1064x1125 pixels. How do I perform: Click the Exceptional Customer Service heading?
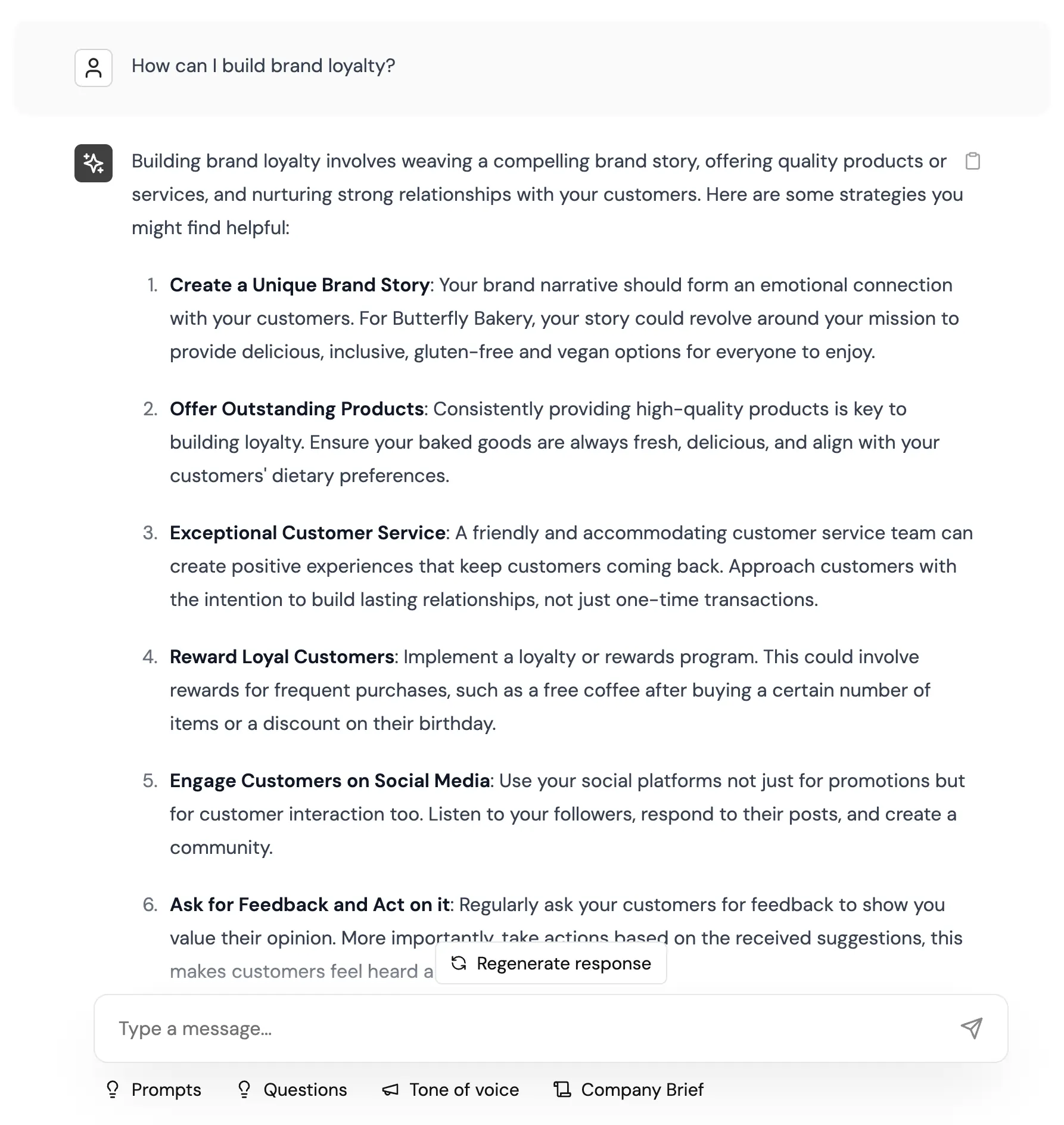[x=306, y=533]
